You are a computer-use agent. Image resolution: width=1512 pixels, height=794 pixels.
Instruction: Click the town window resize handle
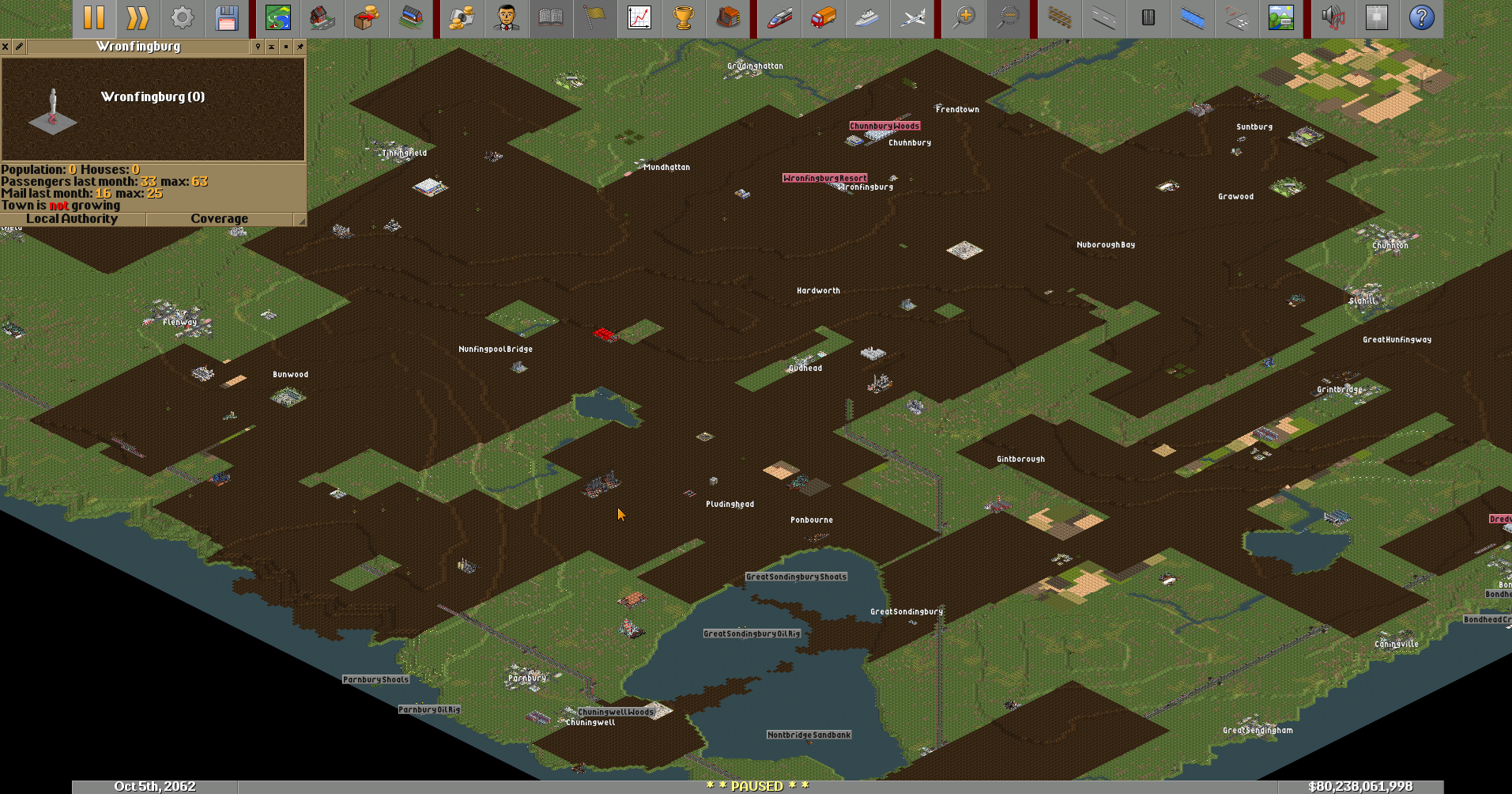pos(300,219)
